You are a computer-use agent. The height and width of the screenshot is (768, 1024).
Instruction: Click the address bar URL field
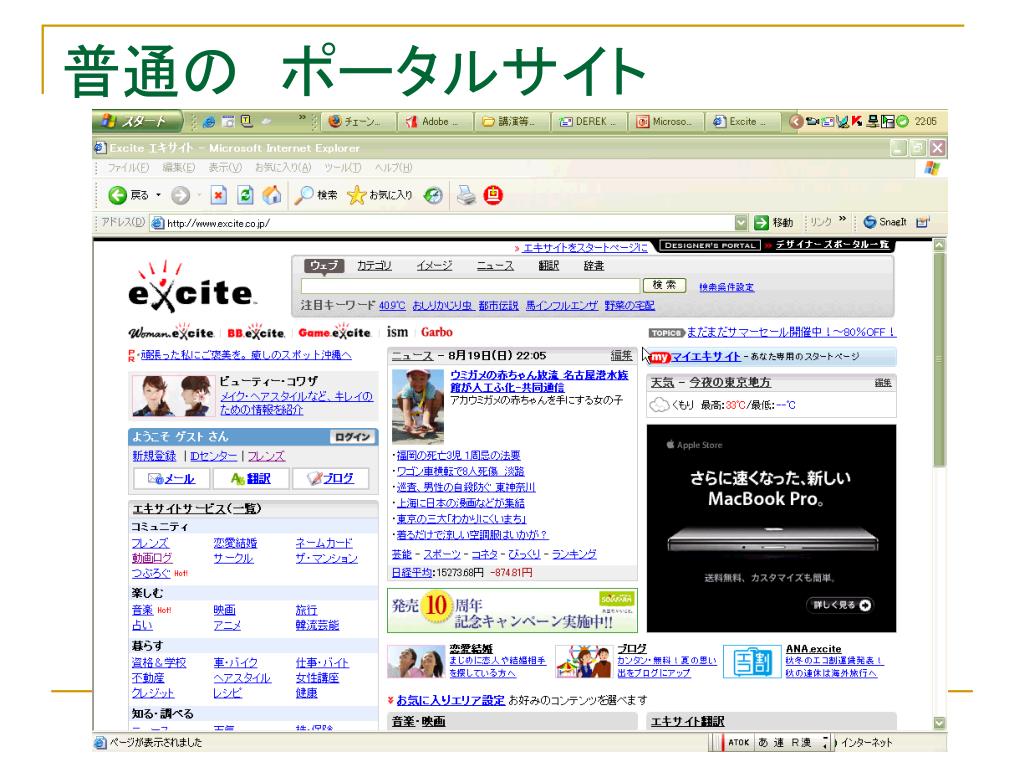pos(443,223)
